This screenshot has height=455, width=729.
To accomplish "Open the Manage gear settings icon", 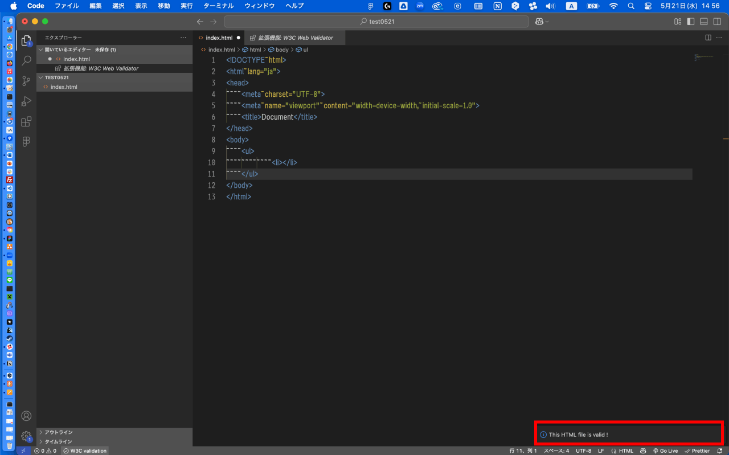I will click(27, 436).
